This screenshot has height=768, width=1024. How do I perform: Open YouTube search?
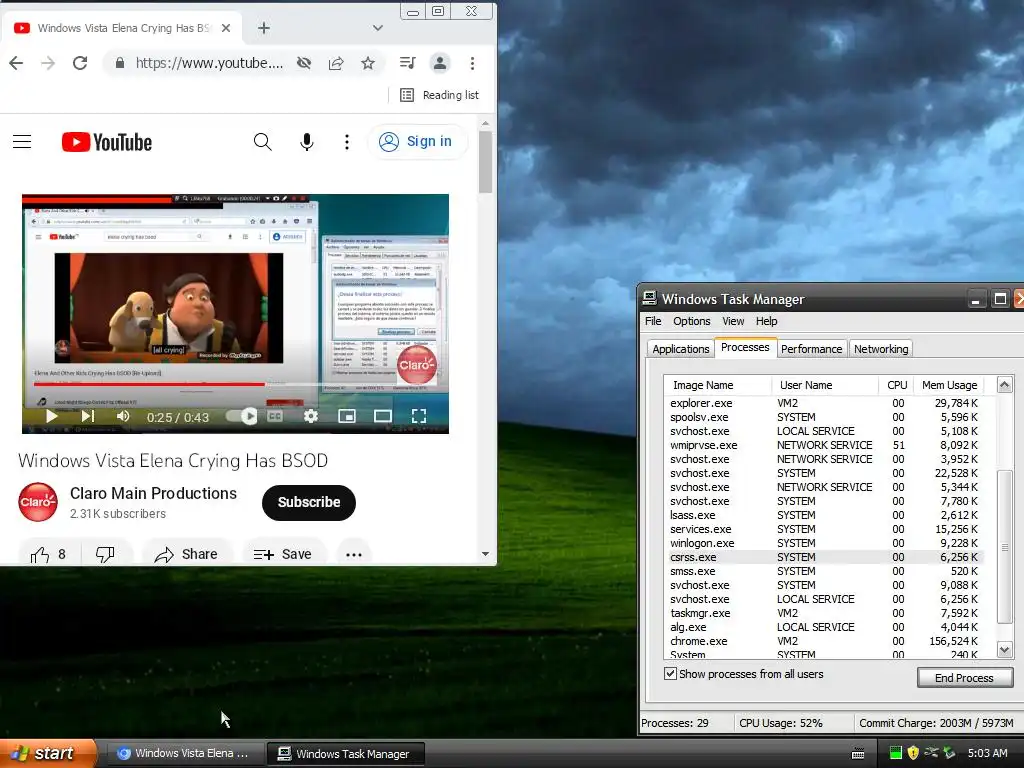coord(263,142)
